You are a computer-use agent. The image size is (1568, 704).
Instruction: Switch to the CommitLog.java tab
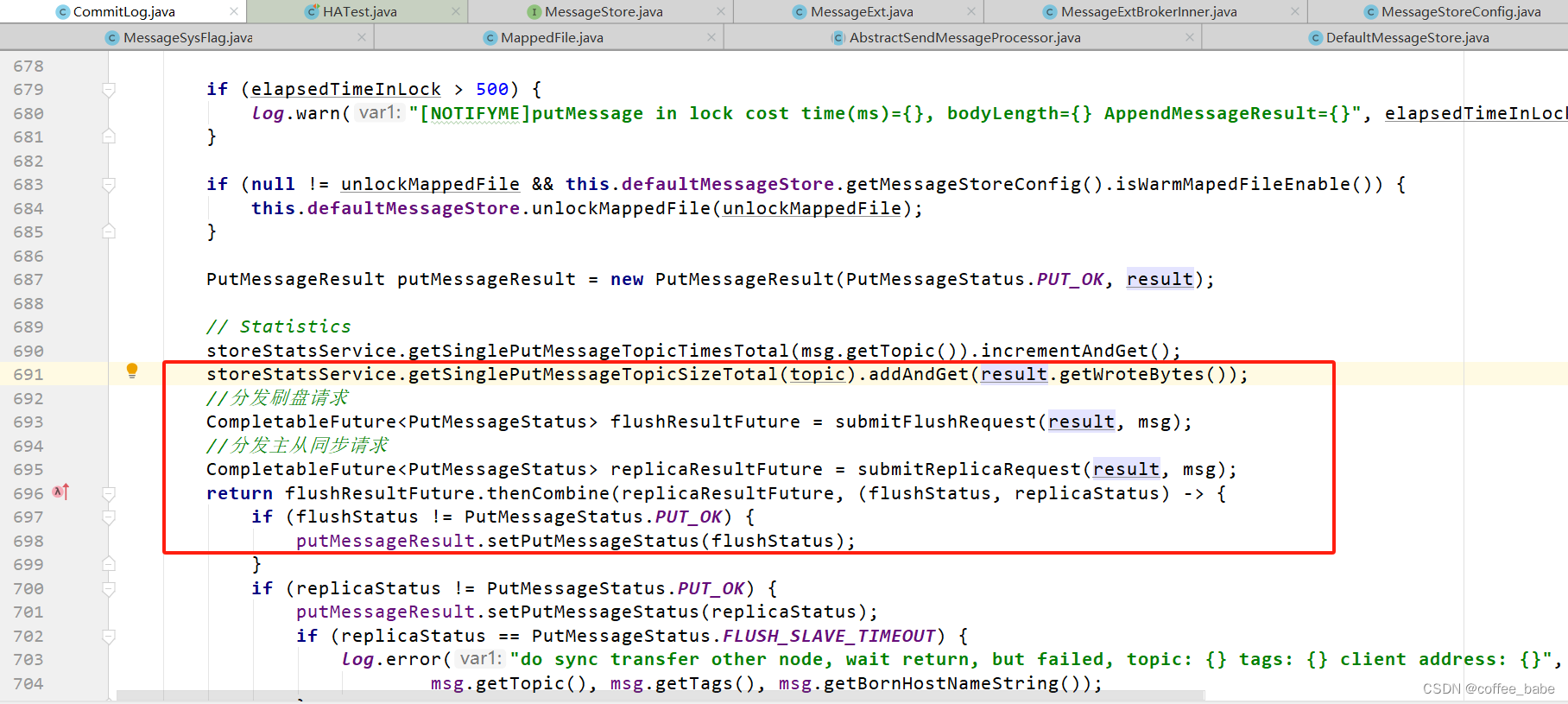(x=123, y=12)
